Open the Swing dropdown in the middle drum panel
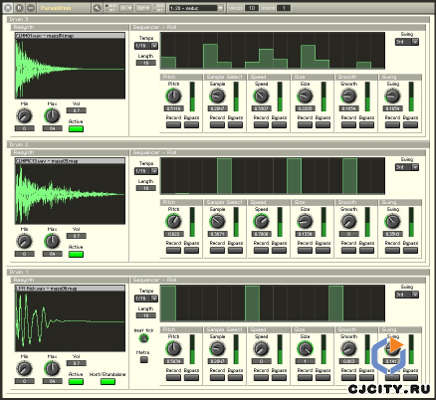The width and height of the screenshot is (436, 400). pyautogui.click(x=407, y=167)
